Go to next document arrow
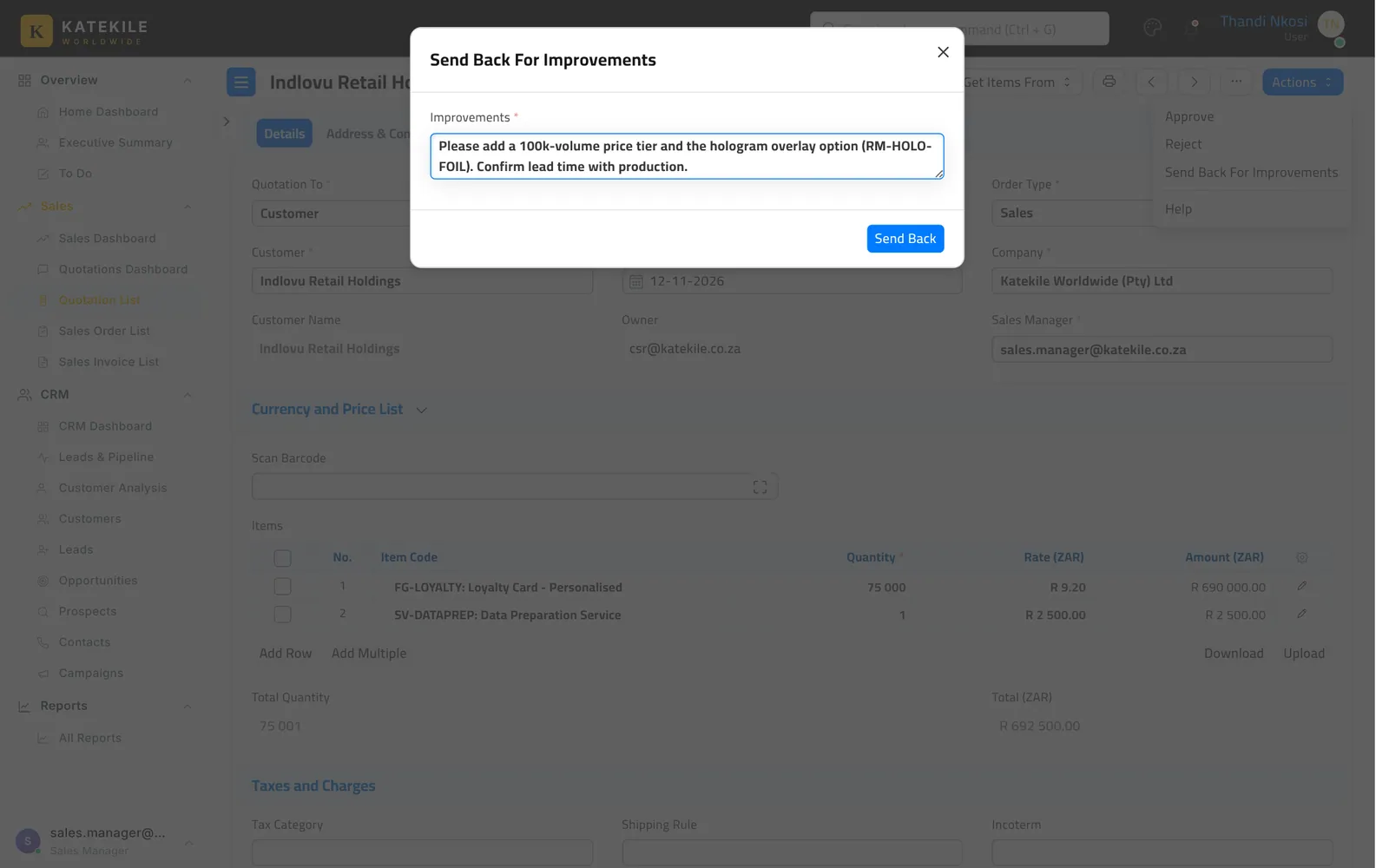Image resolution: width=1389 pixels, height=868 pixels. click(1194, 82)
